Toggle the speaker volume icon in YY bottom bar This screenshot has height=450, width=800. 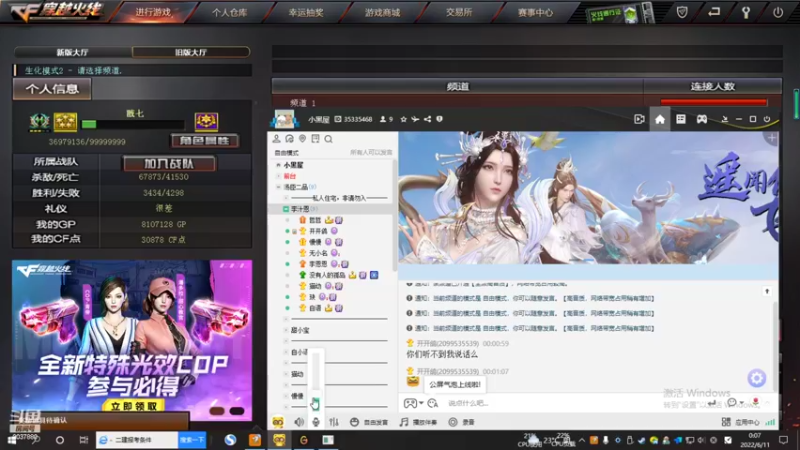pyautogui.click(x=299, y=422)
